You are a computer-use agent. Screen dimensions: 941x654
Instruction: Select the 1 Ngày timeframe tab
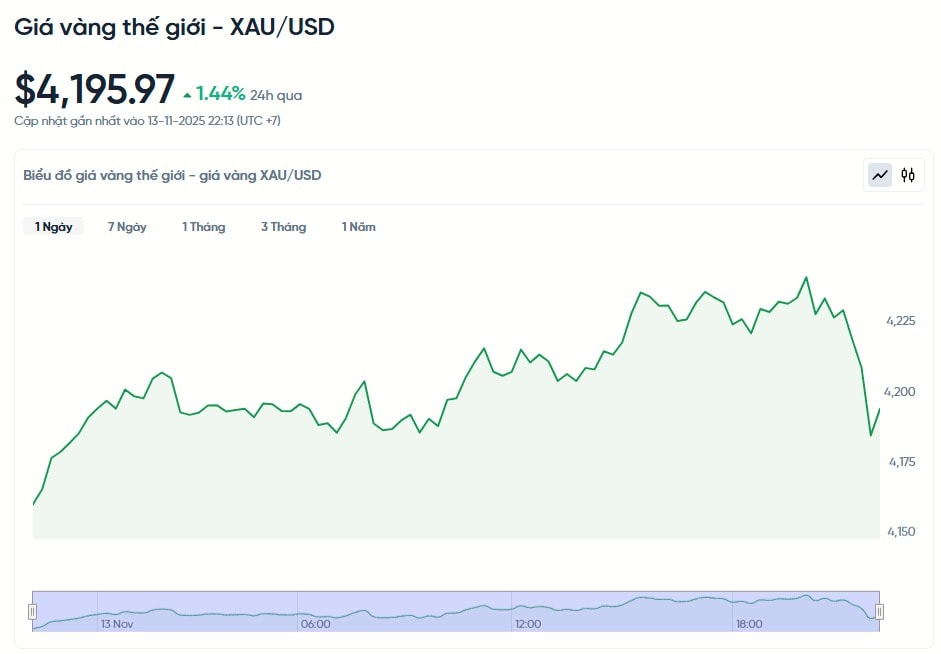(x=54, y=227)
